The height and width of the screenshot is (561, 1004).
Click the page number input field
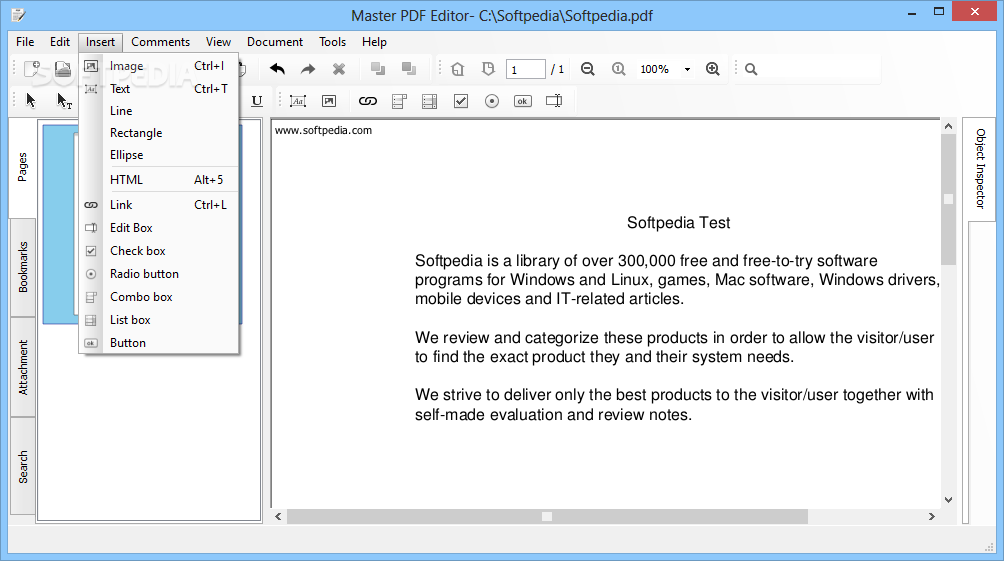(x=526, y=69)
